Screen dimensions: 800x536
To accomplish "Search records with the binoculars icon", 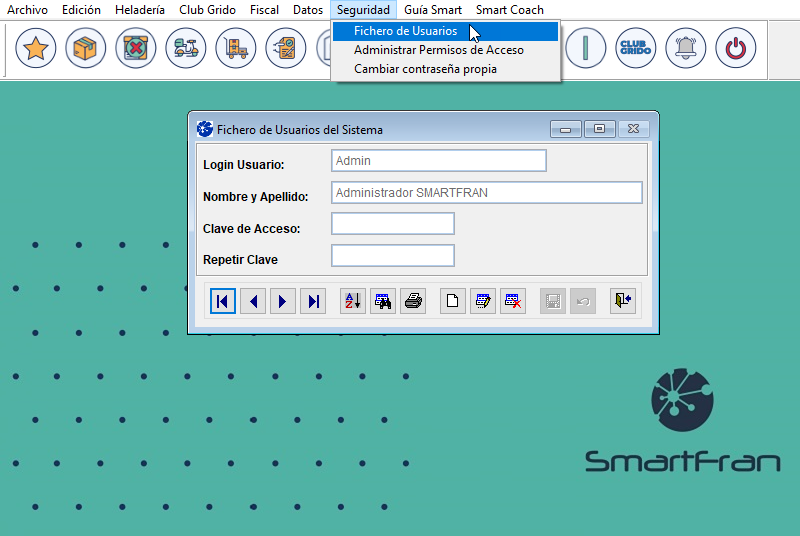I will click(x=383, y=301).
